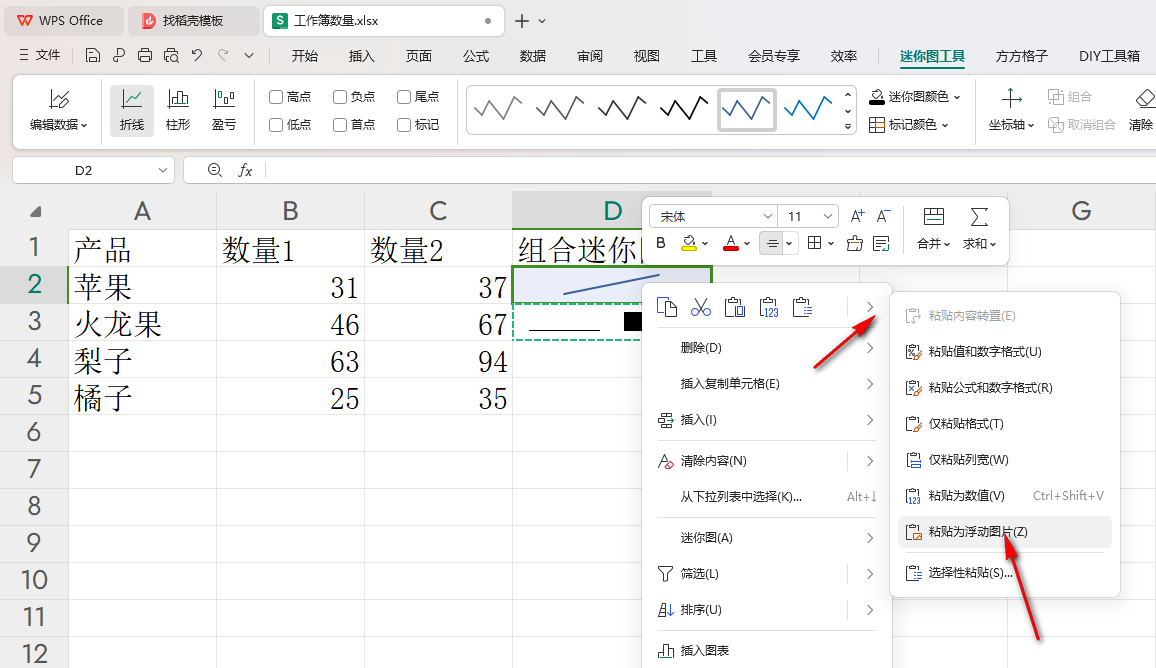Open the 迷你图(A) context submenu
The width and height of the screenshot is (1156, 668).
coord(766,537)
